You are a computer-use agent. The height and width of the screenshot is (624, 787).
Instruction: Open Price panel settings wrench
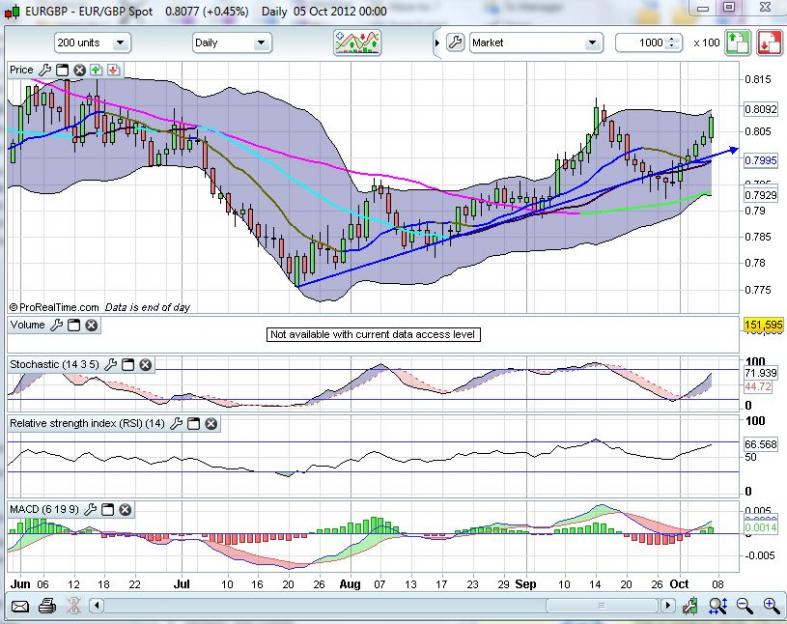pos(45,70)
